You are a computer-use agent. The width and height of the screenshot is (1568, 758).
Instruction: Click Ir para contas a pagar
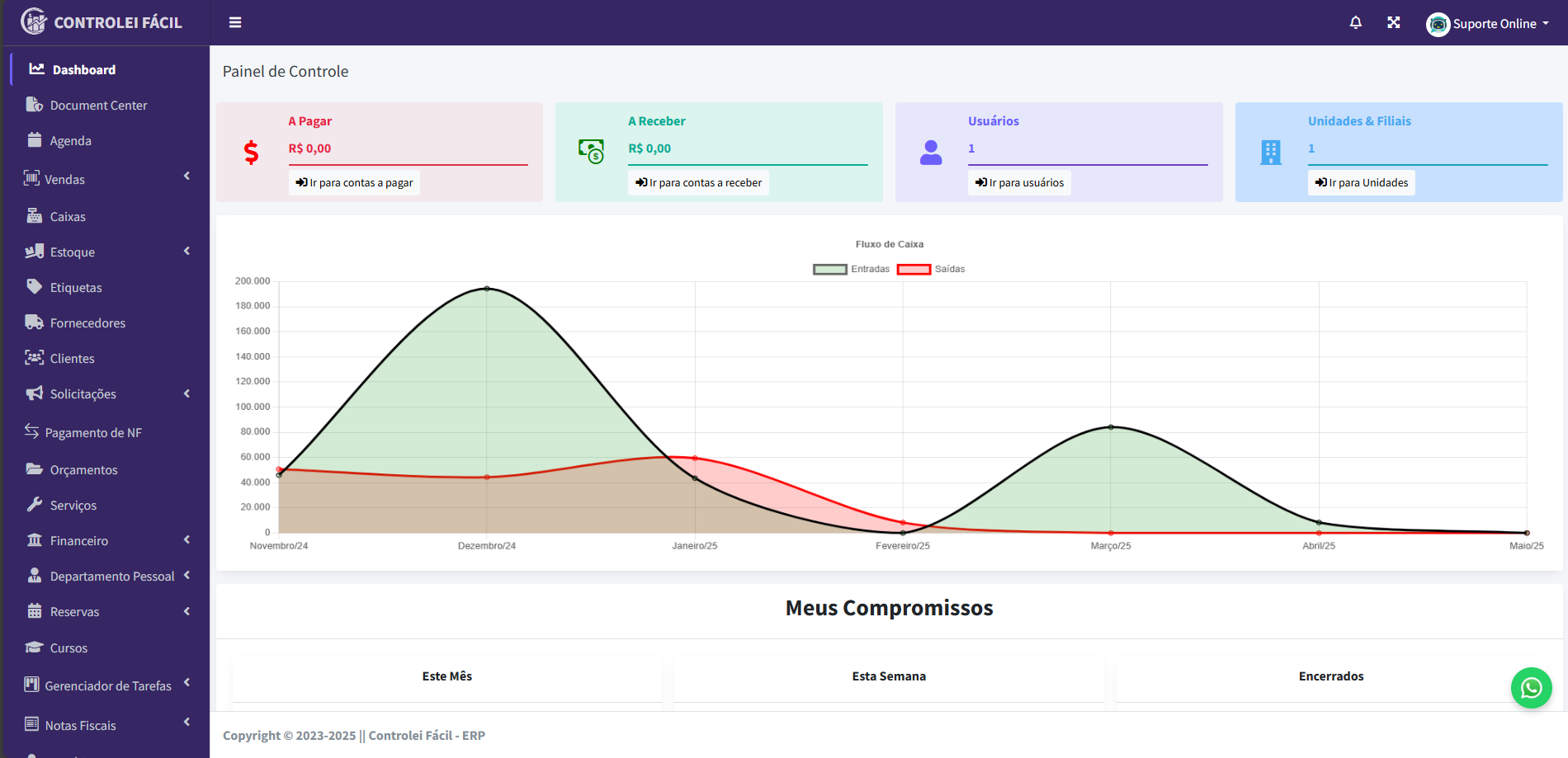(x=355, y=183)
